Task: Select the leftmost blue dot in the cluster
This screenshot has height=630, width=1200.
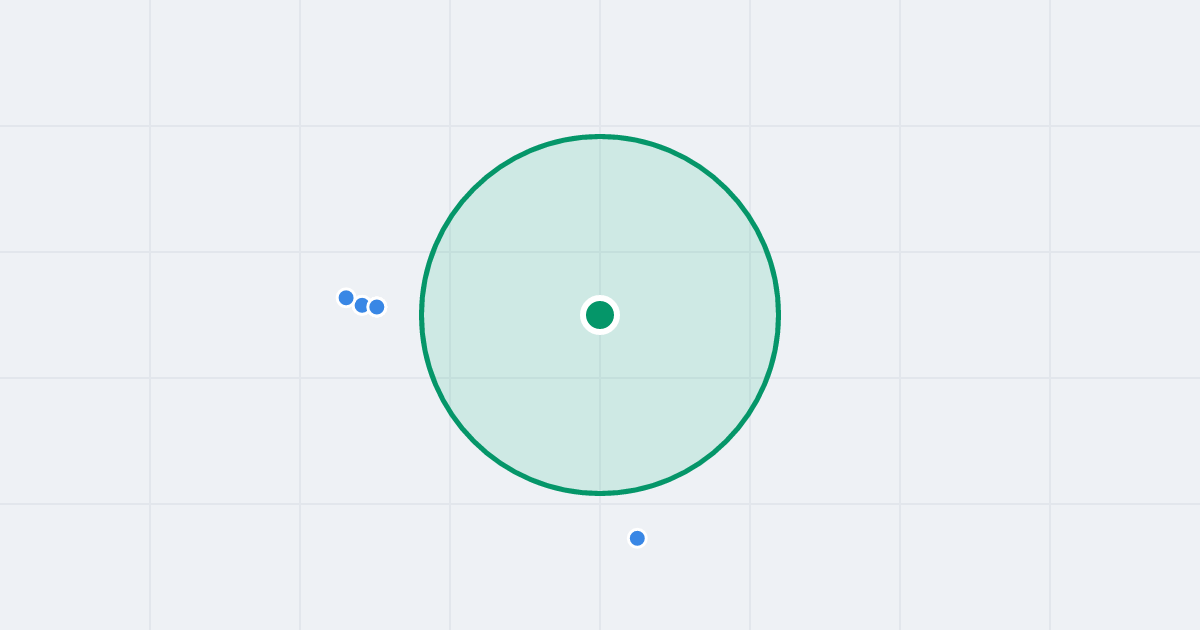Action: 346,298
